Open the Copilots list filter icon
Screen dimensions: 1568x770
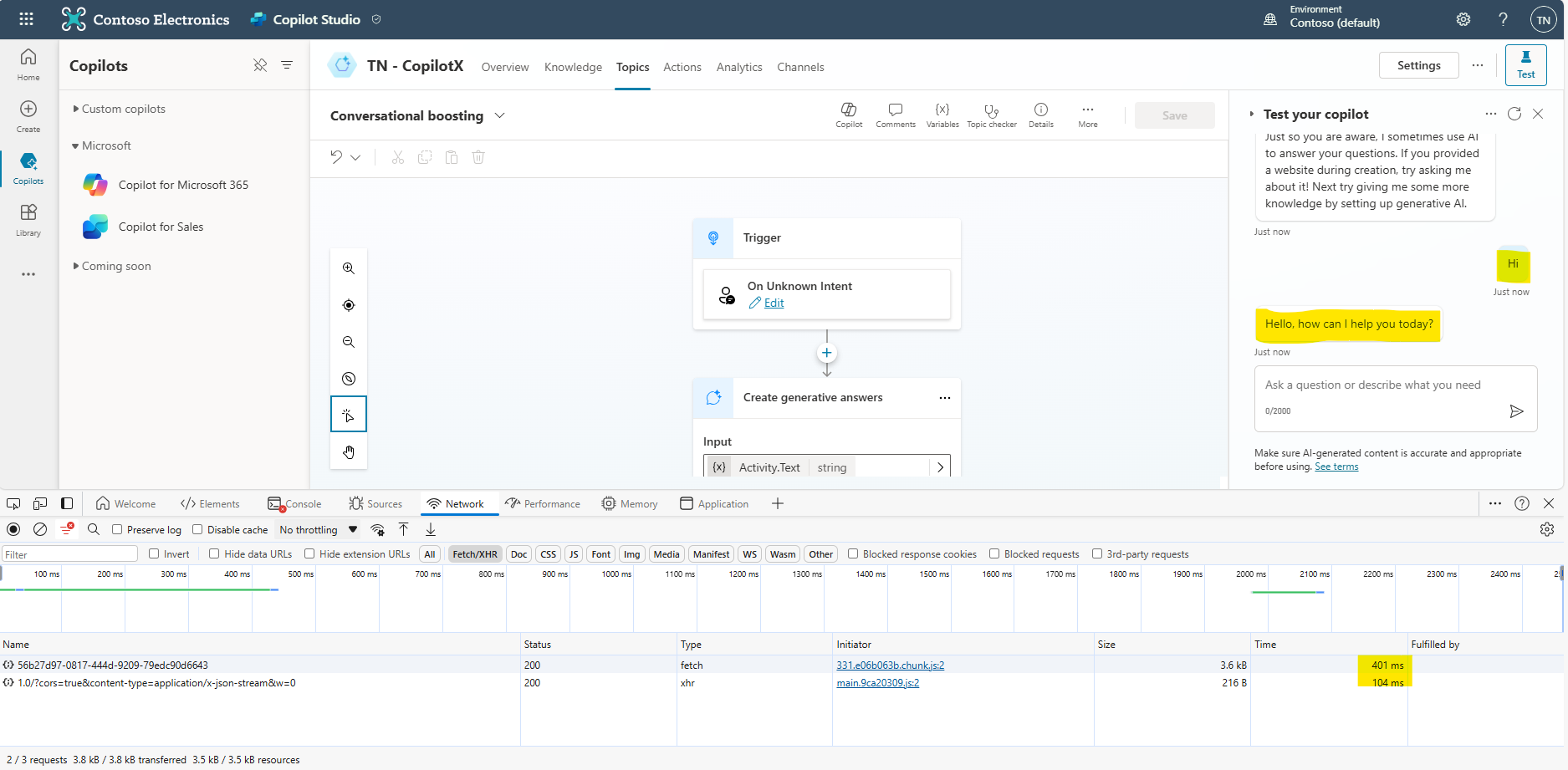[x=287, y=65]
